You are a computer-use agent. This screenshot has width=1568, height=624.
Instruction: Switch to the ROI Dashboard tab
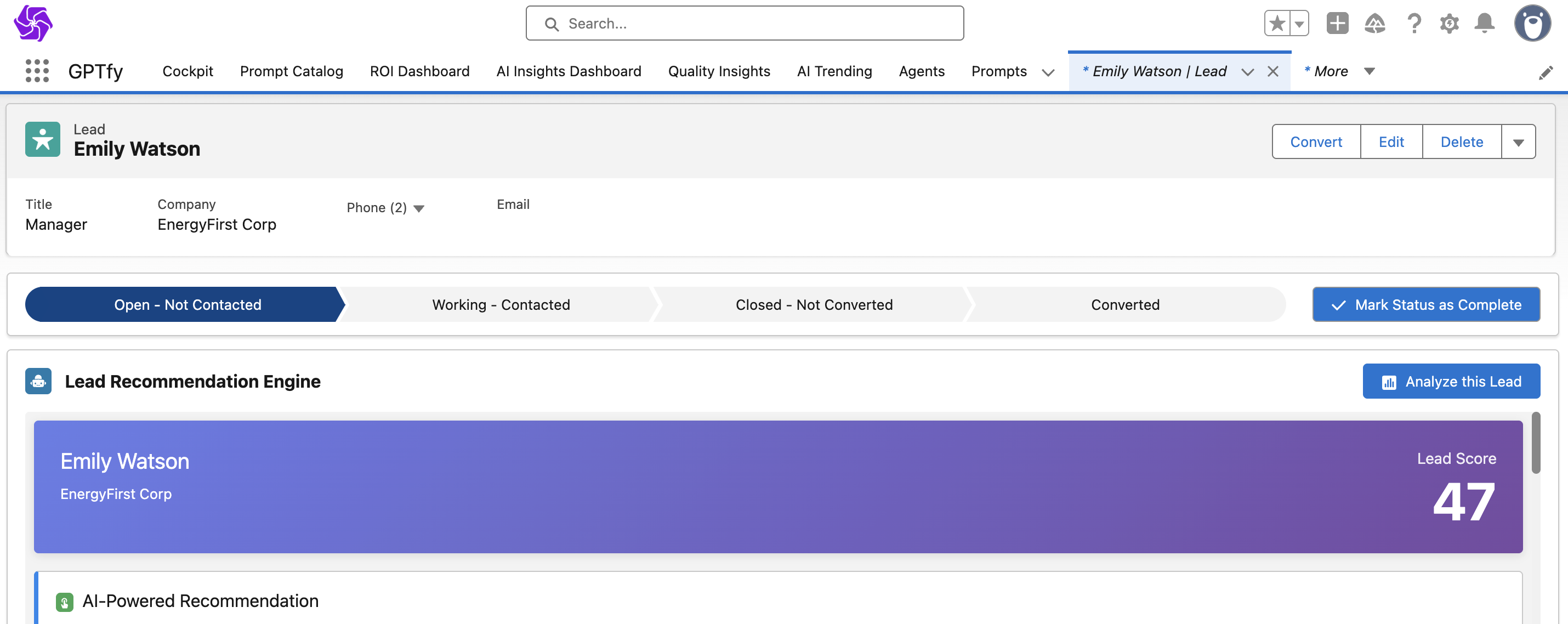point(419,71)
